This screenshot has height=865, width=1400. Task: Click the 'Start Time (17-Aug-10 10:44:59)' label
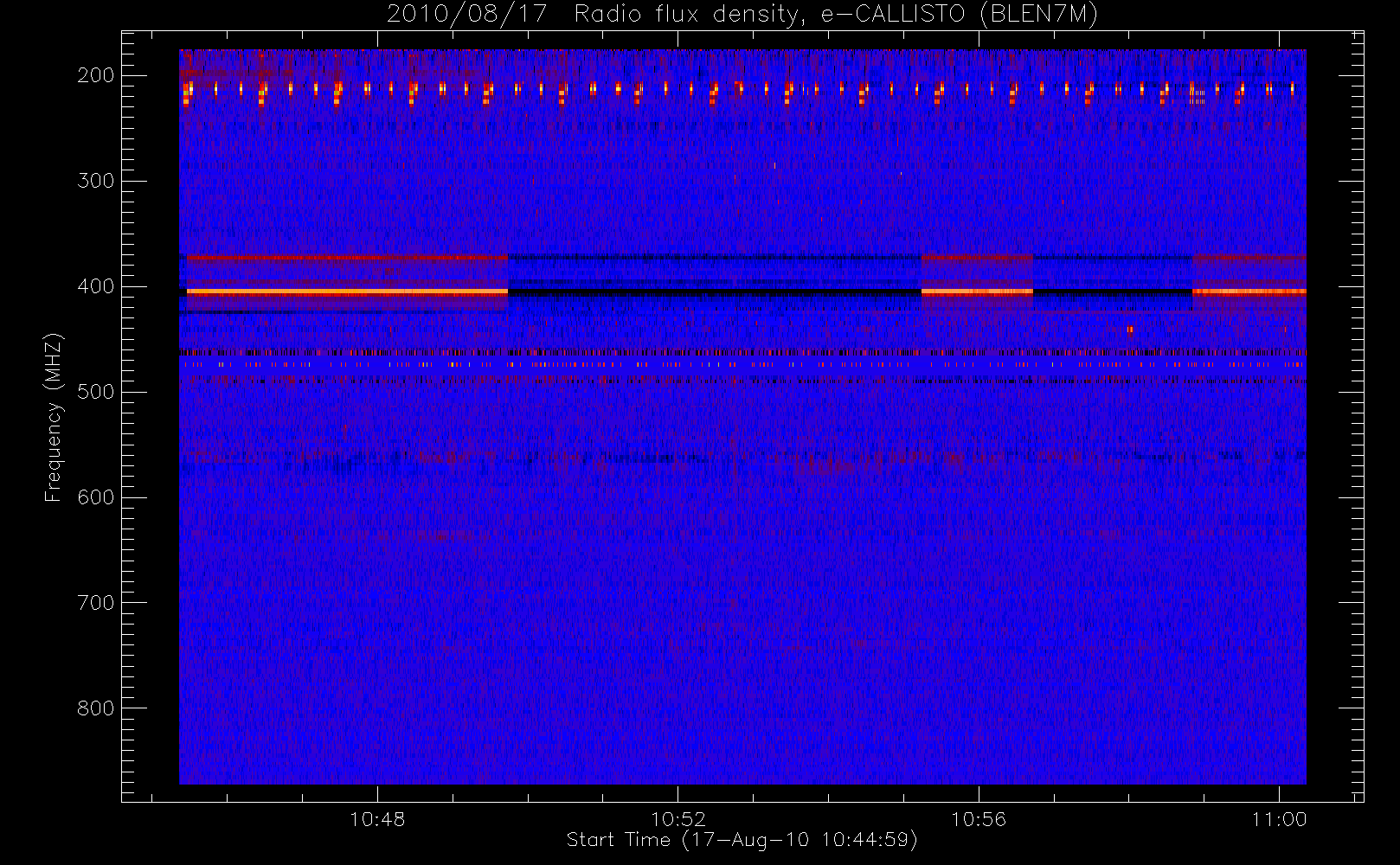tap(742, 840)
